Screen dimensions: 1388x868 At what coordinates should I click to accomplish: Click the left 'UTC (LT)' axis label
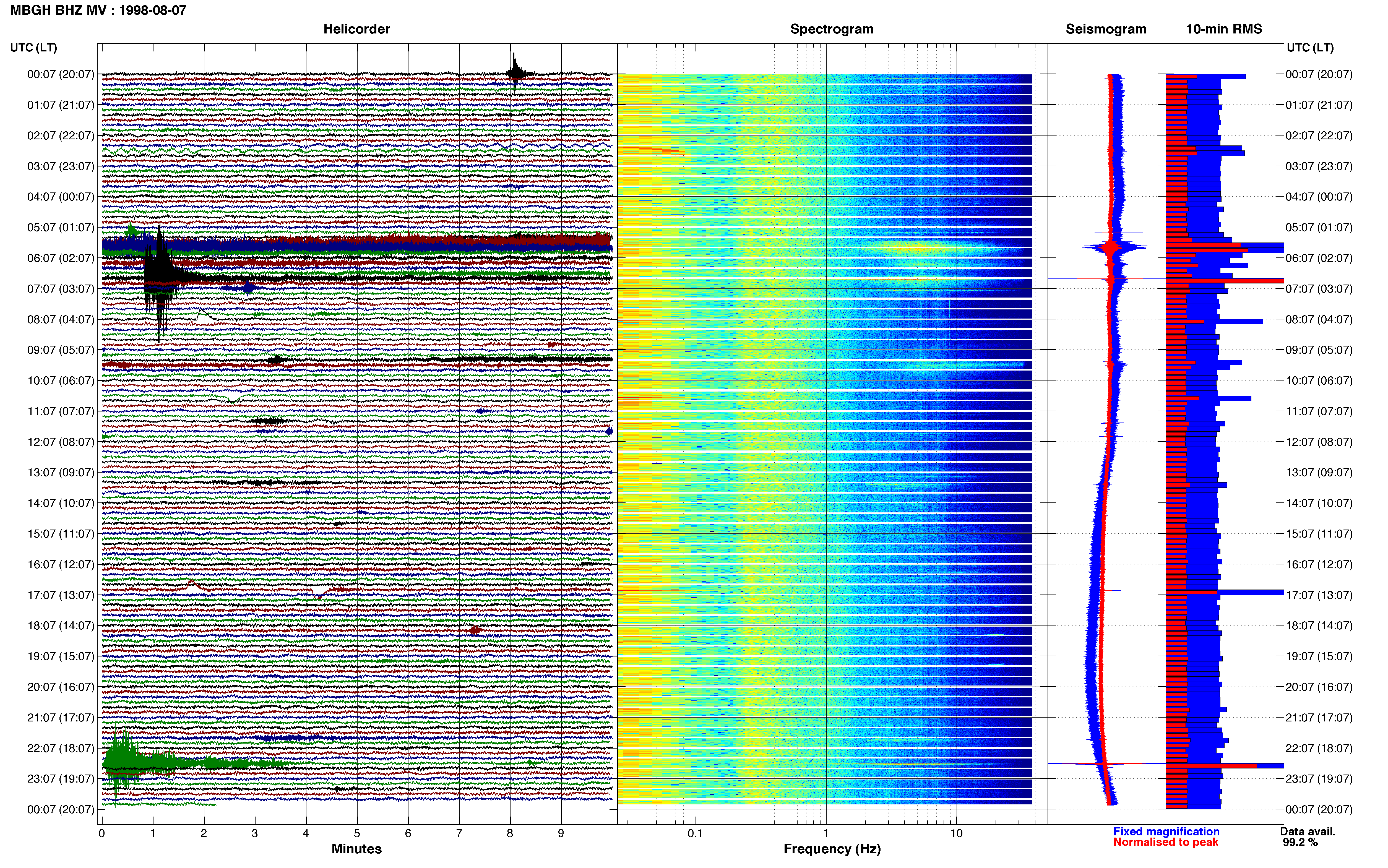pos(34,47)
